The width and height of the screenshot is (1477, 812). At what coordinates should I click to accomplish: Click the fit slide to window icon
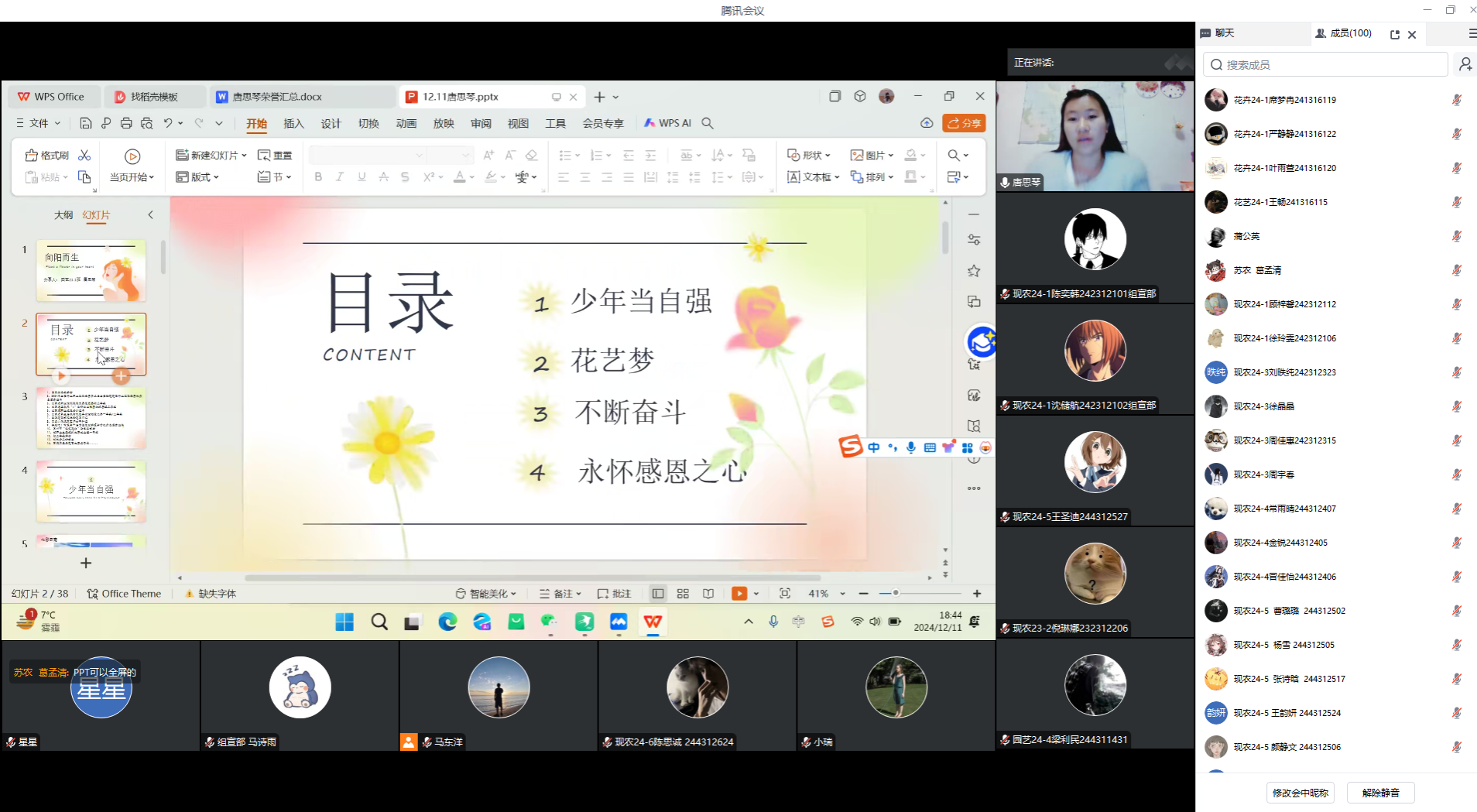coord(785,594)
